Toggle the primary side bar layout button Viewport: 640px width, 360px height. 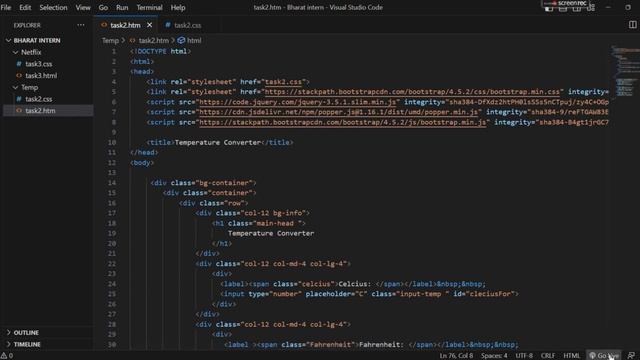coord(549,8)
